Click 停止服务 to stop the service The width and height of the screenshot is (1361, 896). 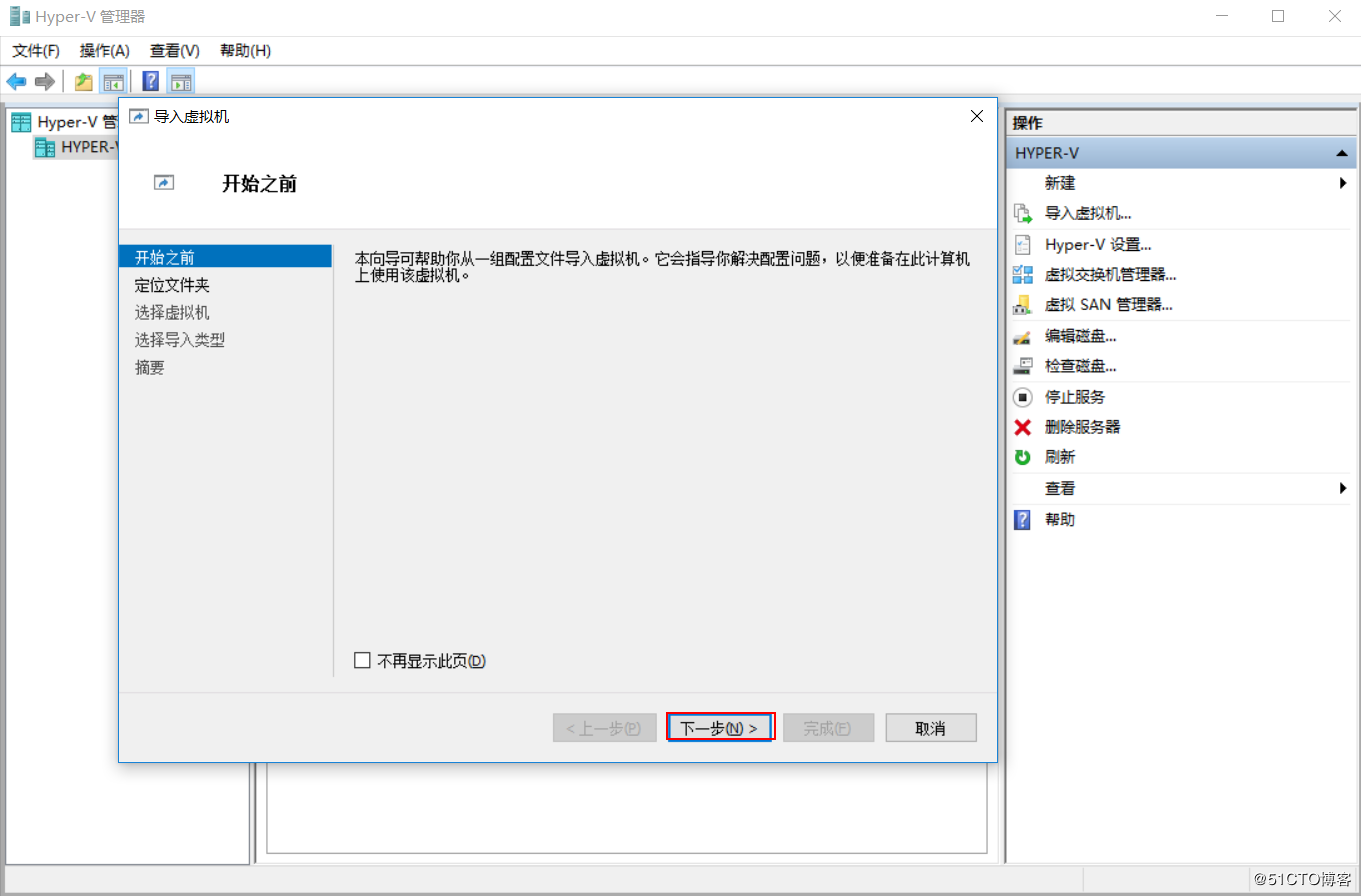[1075, 396]
